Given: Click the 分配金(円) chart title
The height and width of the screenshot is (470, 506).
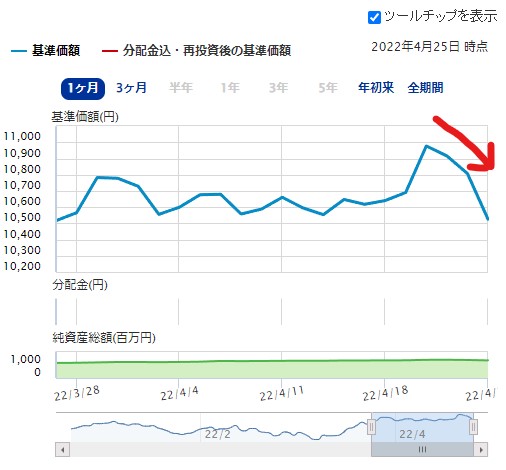Looking at the screenshot, I should 80,285.
